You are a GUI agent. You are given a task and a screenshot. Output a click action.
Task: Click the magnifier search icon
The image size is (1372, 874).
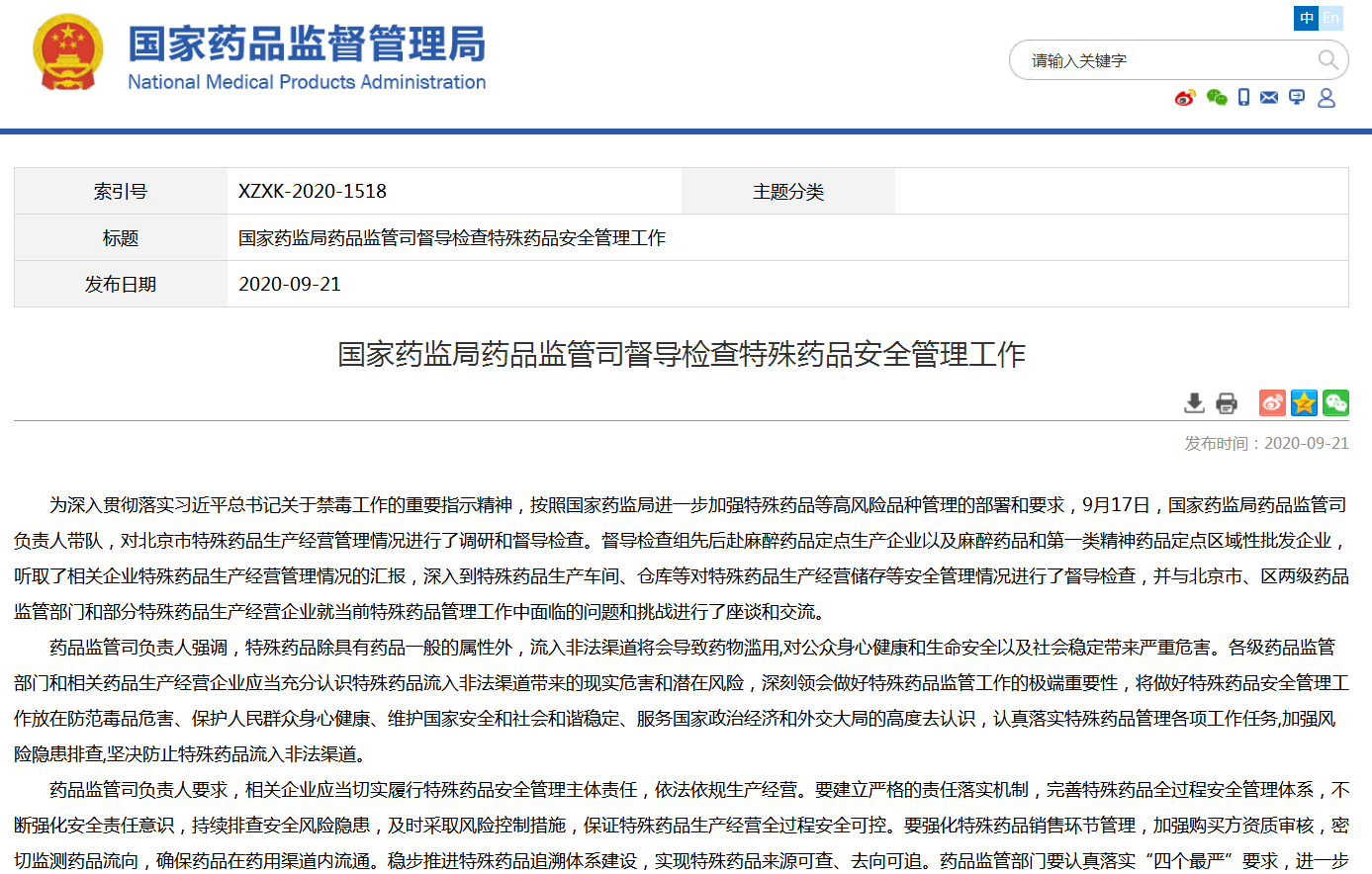click(1328, 60)
